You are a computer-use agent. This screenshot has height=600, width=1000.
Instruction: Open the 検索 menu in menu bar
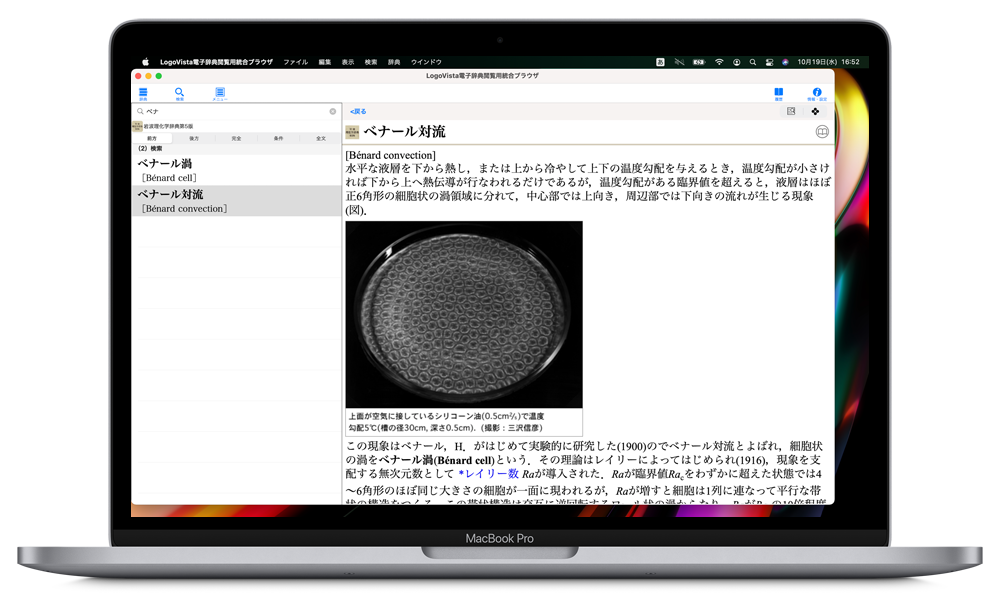coord(371,62)
